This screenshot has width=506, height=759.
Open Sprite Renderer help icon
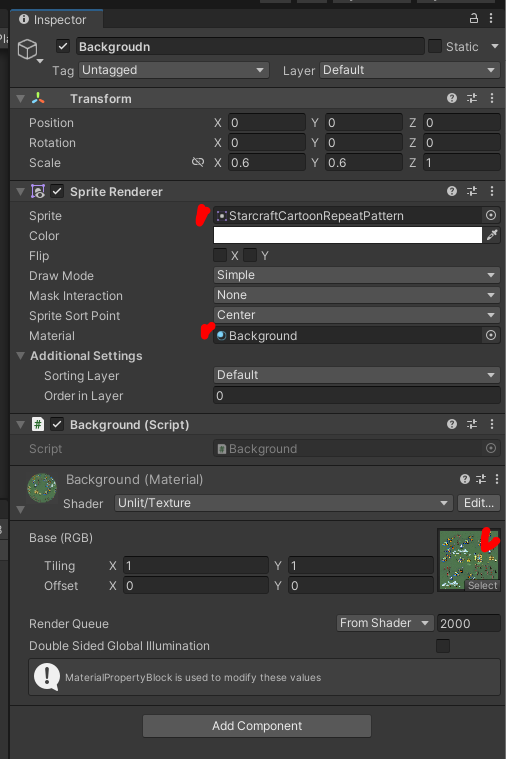(452, 191)
